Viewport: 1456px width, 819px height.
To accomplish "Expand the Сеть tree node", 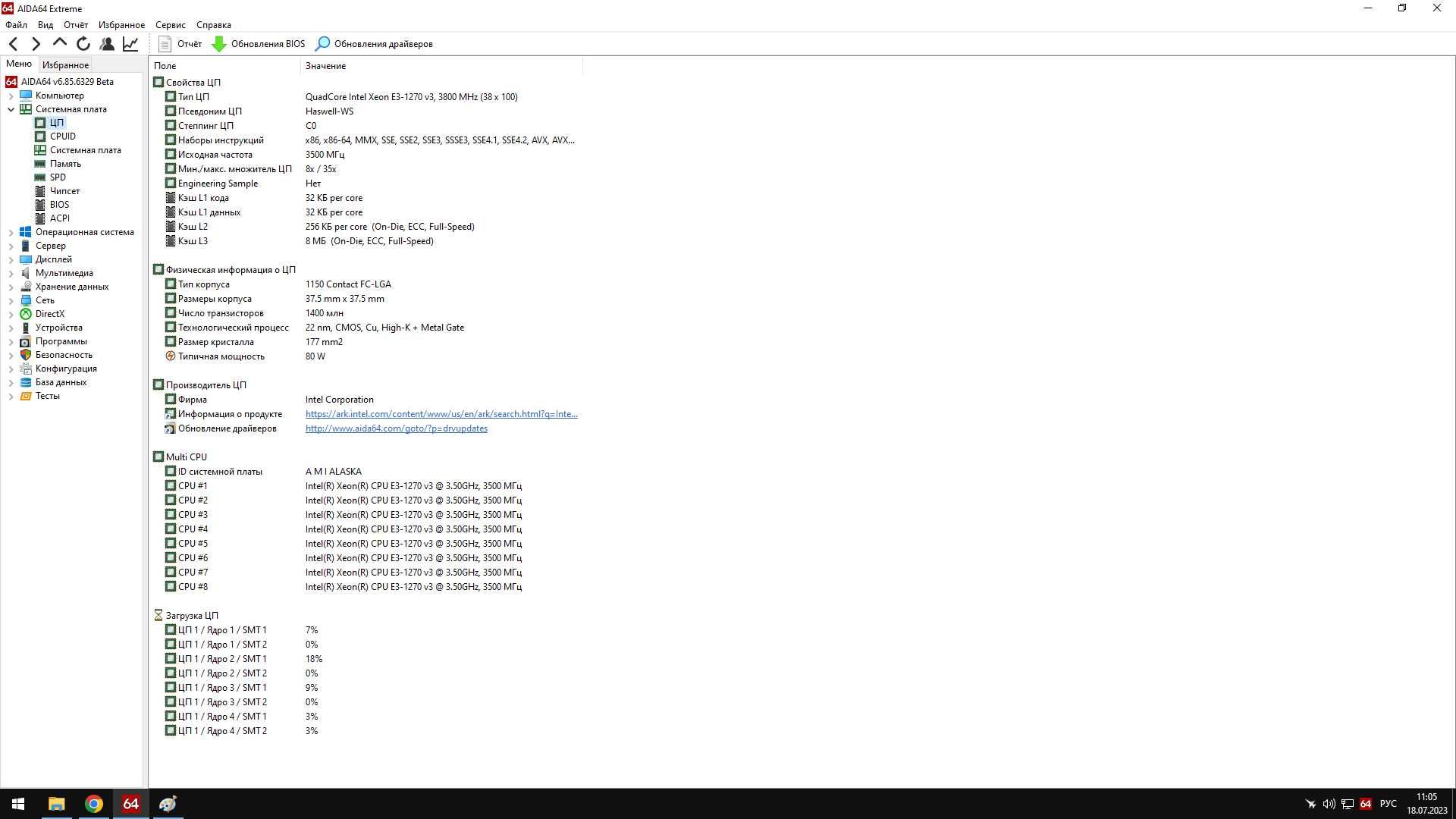I will 11,300.
